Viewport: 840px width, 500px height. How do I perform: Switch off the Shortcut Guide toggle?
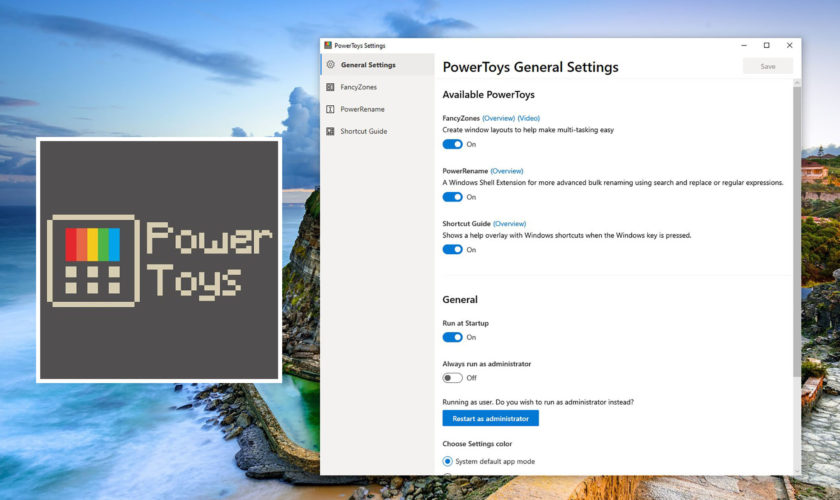(453, 250)
